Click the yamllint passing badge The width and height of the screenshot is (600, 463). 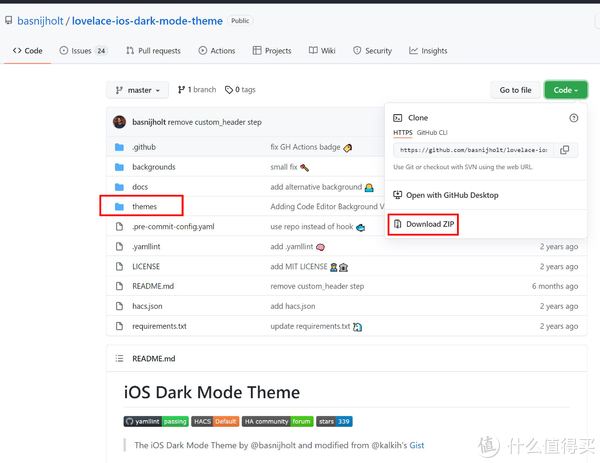(157, 421)
